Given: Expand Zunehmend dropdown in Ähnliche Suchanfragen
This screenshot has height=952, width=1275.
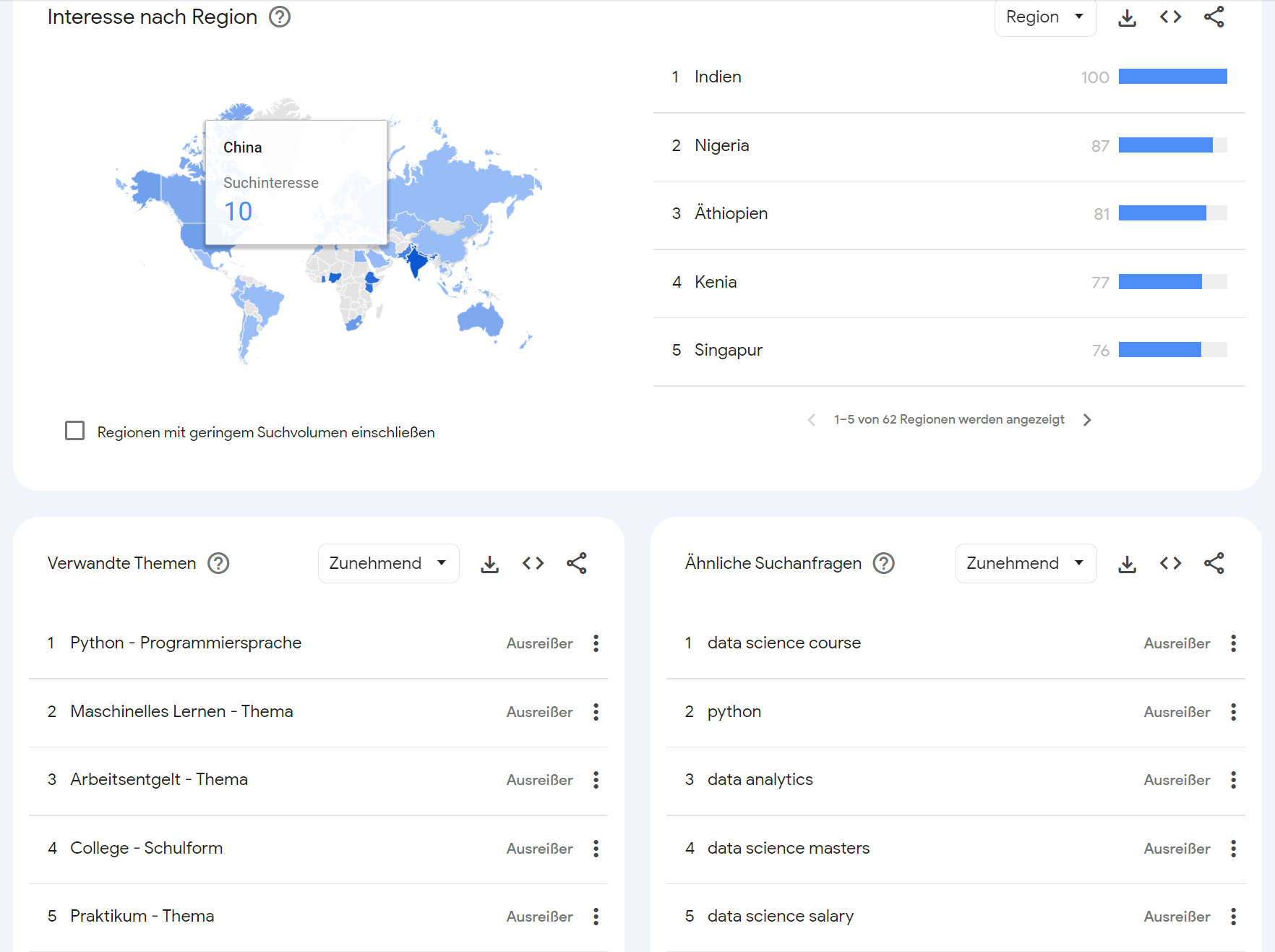Looking at the screenshot, I should coord(1025,564).
